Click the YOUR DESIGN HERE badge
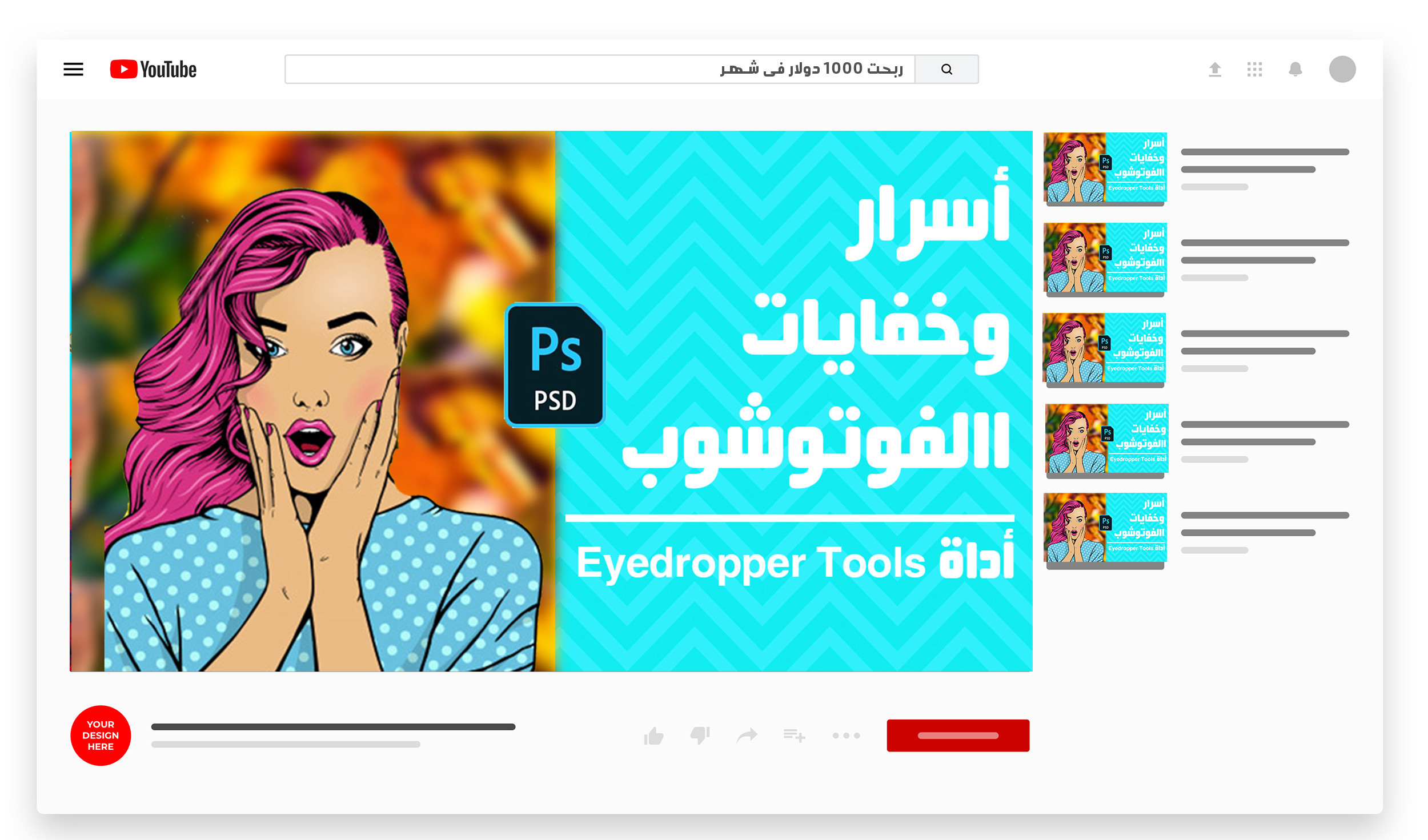 [x=101, y=735]
